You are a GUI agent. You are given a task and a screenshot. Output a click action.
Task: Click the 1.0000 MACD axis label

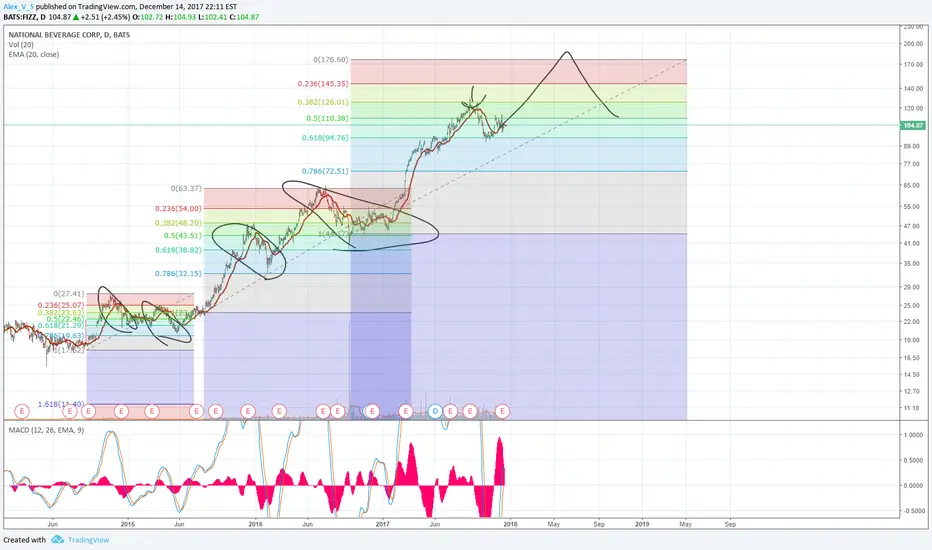pyautogui.click(x=913, y=435)
